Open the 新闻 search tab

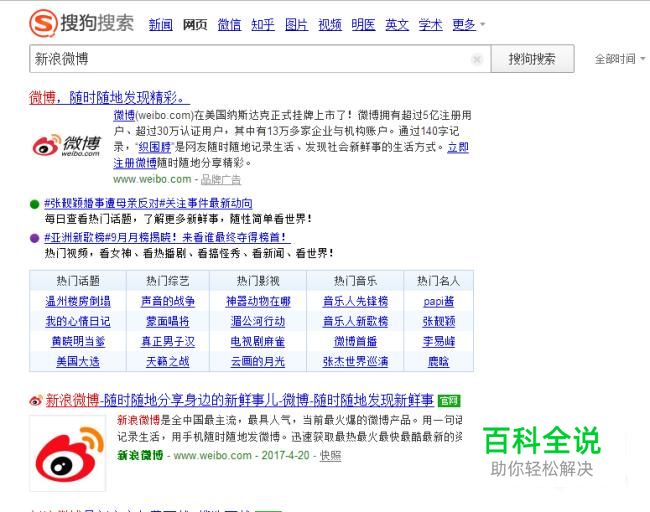(160, 25)
